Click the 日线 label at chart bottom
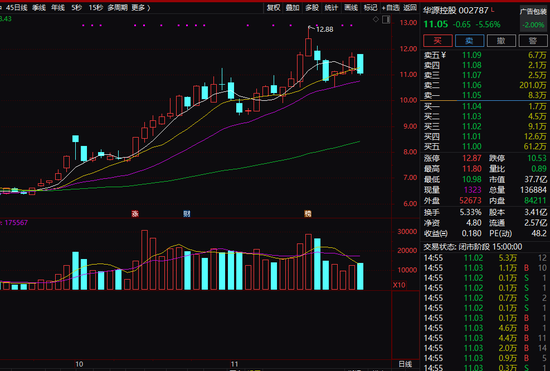 point(405,364)
